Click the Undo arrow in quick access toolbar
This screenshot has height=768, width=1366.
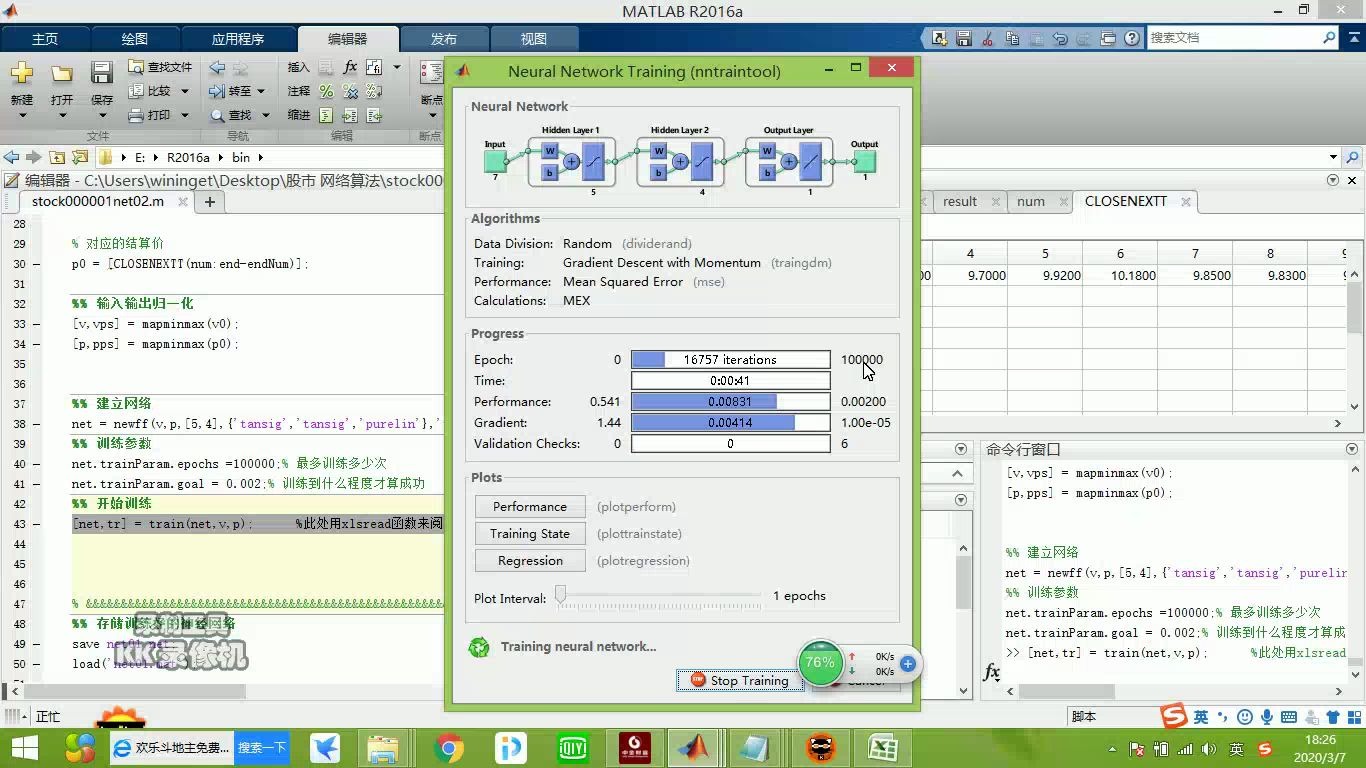tap(1060, 38)
